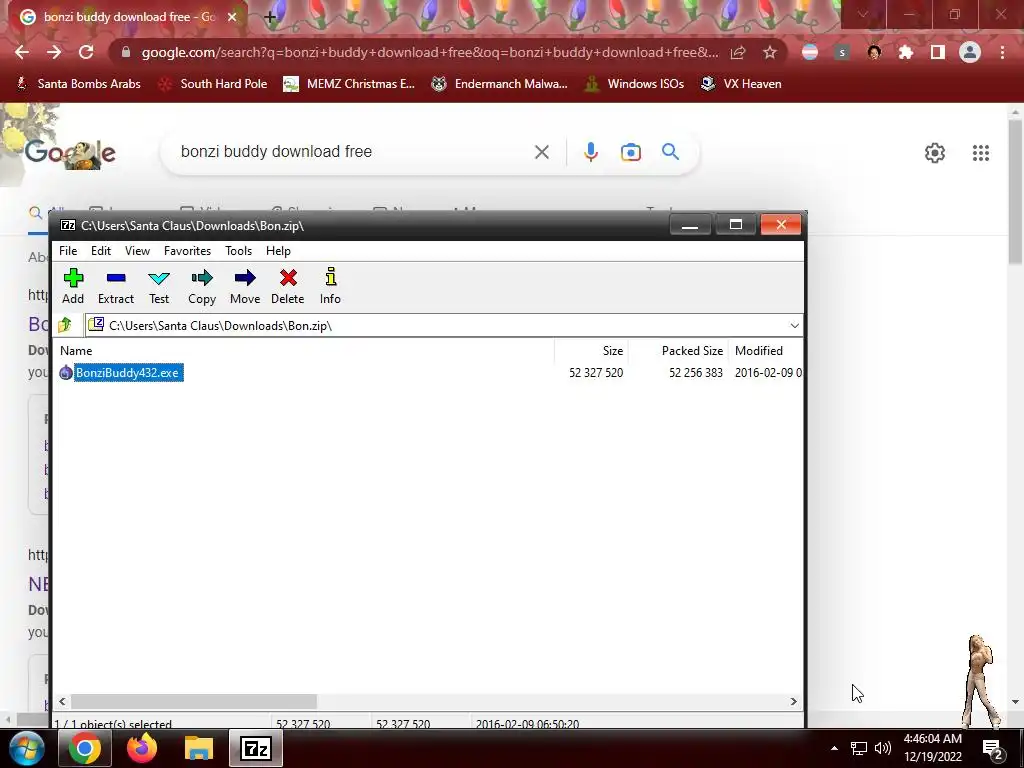Click the Chrome address bar URL
This screenshot has width=1024, height=768.
point(430,52)
